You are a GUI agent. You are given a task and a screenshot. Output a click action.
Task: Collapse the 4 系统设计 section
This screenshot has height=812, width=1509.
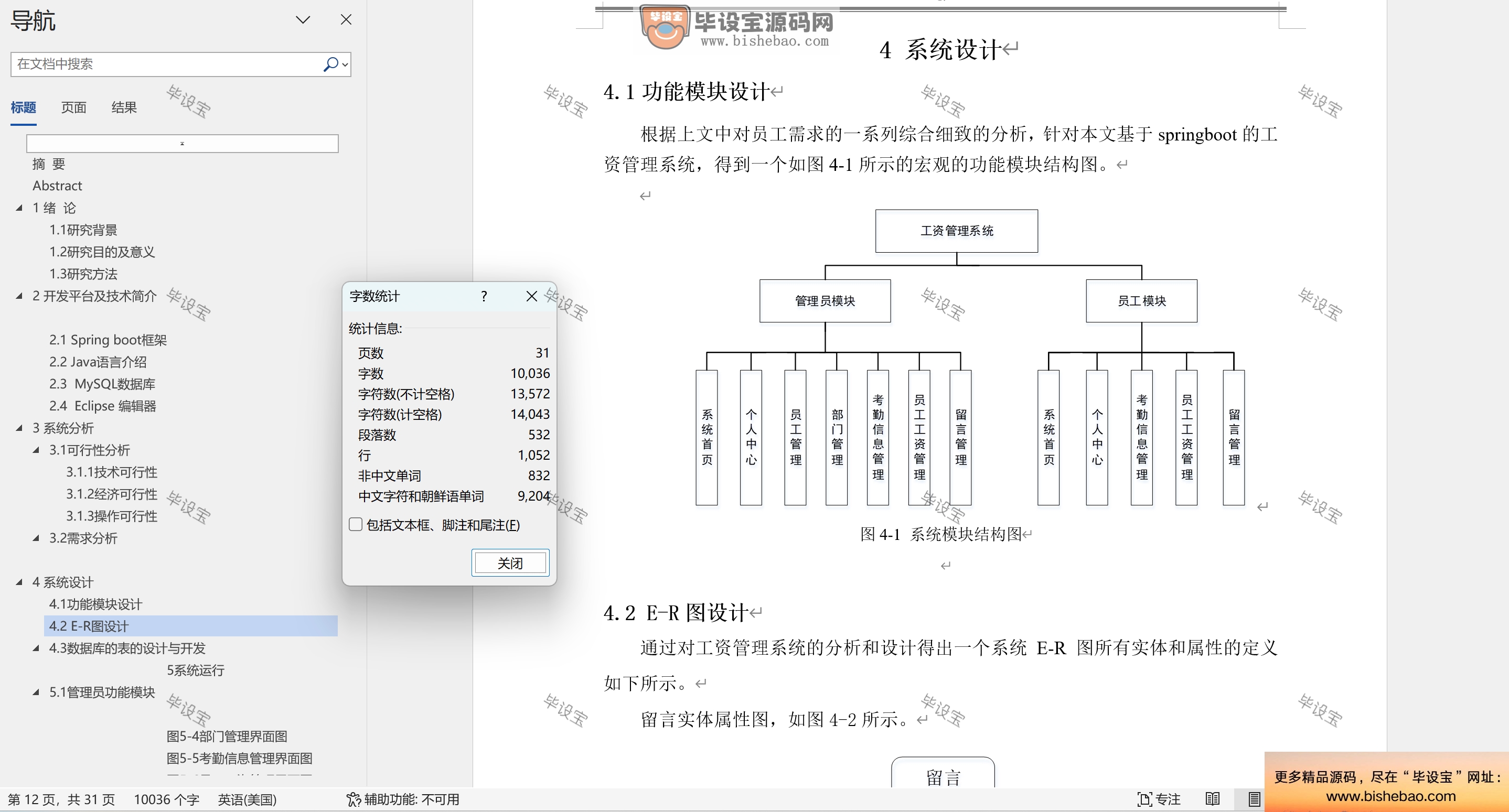click(19, 582)
